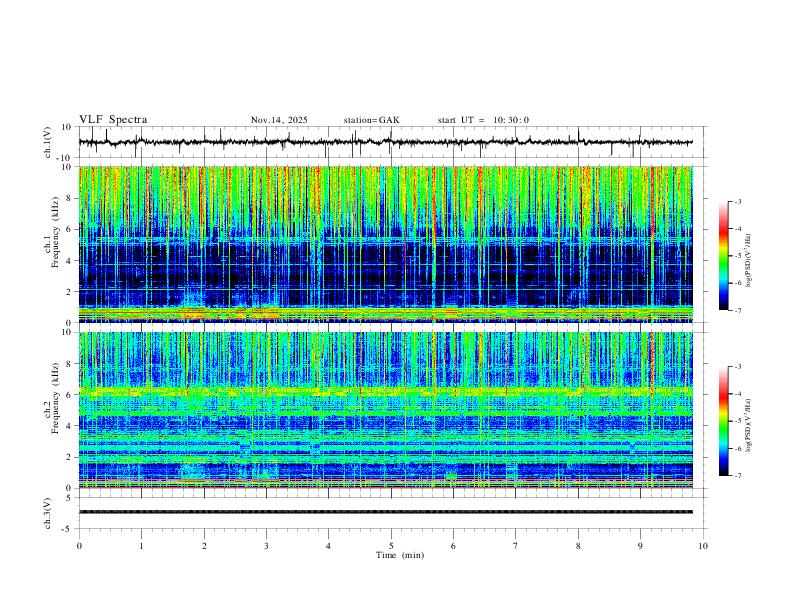Screen dimensions: 792x612
Task: Click the ch.3 black signal band
Action: 385,512
